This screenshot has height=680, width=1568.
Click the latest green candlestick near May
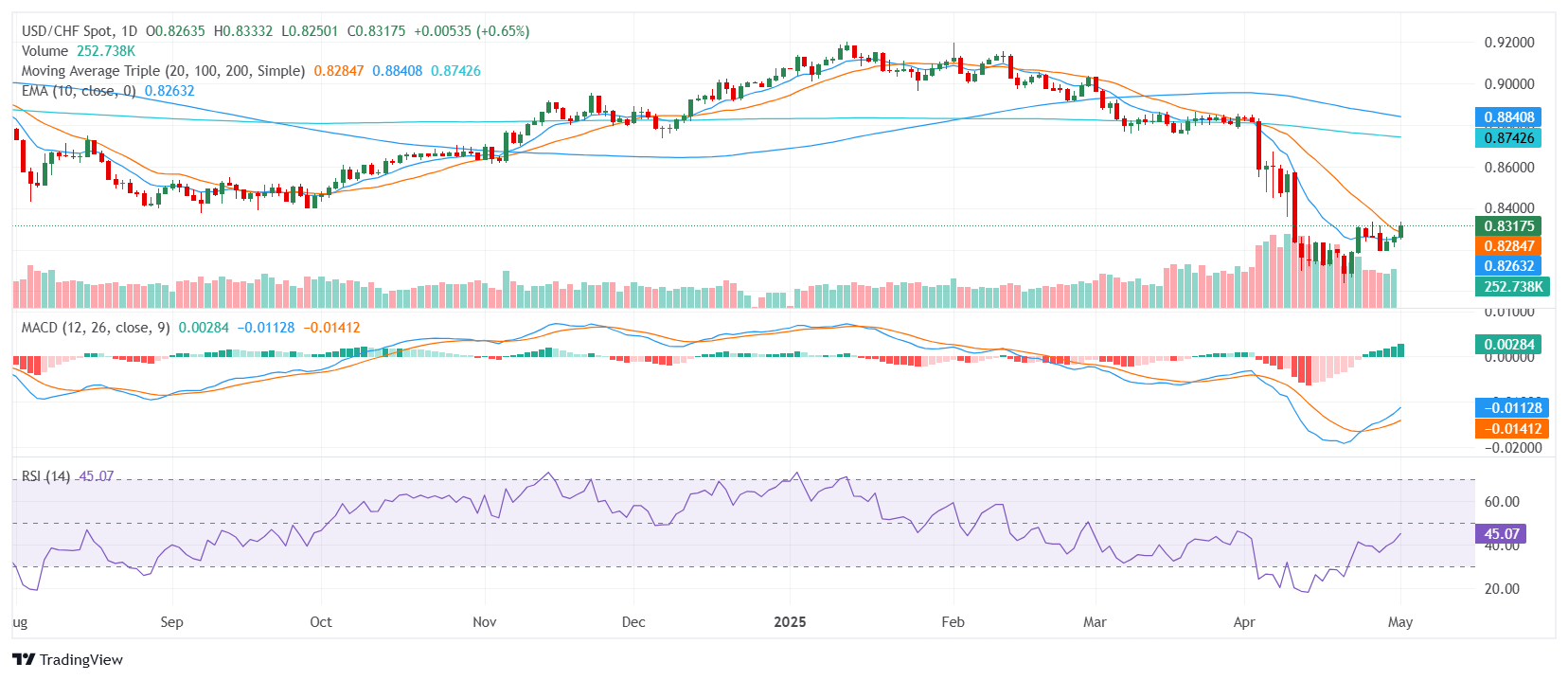click(x=1400, y=232)
